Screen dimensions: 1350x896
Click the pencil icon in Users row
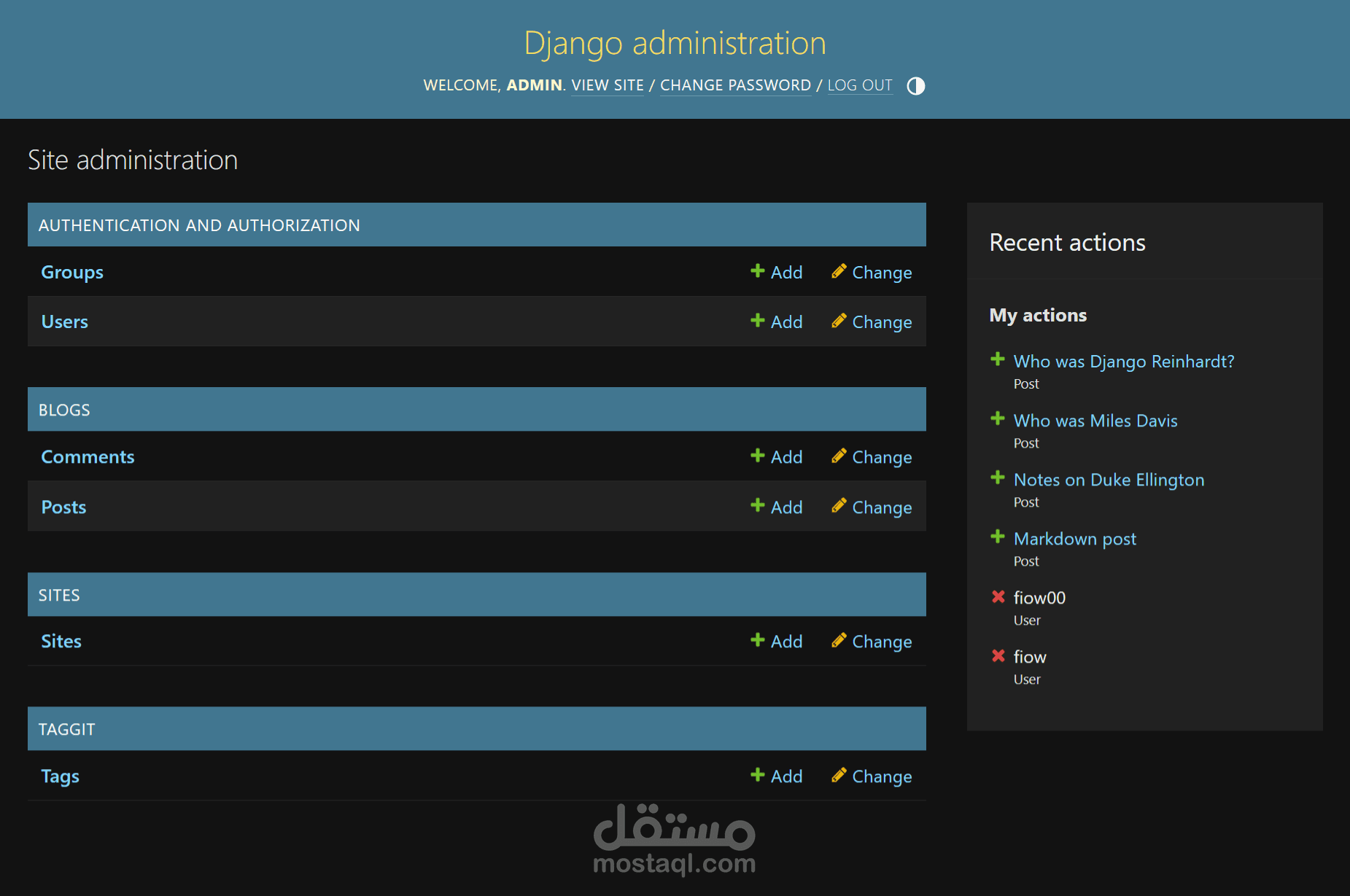(x=839, y=321)
